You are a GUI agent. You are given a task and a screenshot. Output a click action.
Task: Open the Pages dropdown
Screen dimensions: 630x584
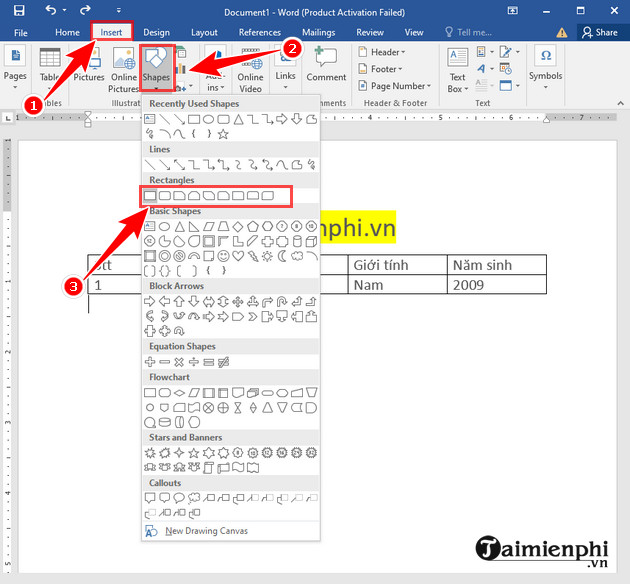15,69
